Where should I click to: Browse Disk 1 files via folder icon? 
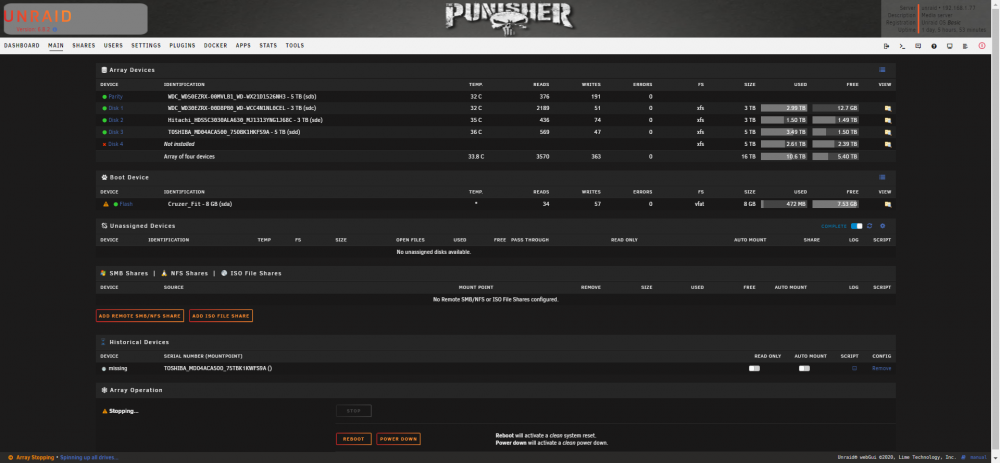(887, 108)
